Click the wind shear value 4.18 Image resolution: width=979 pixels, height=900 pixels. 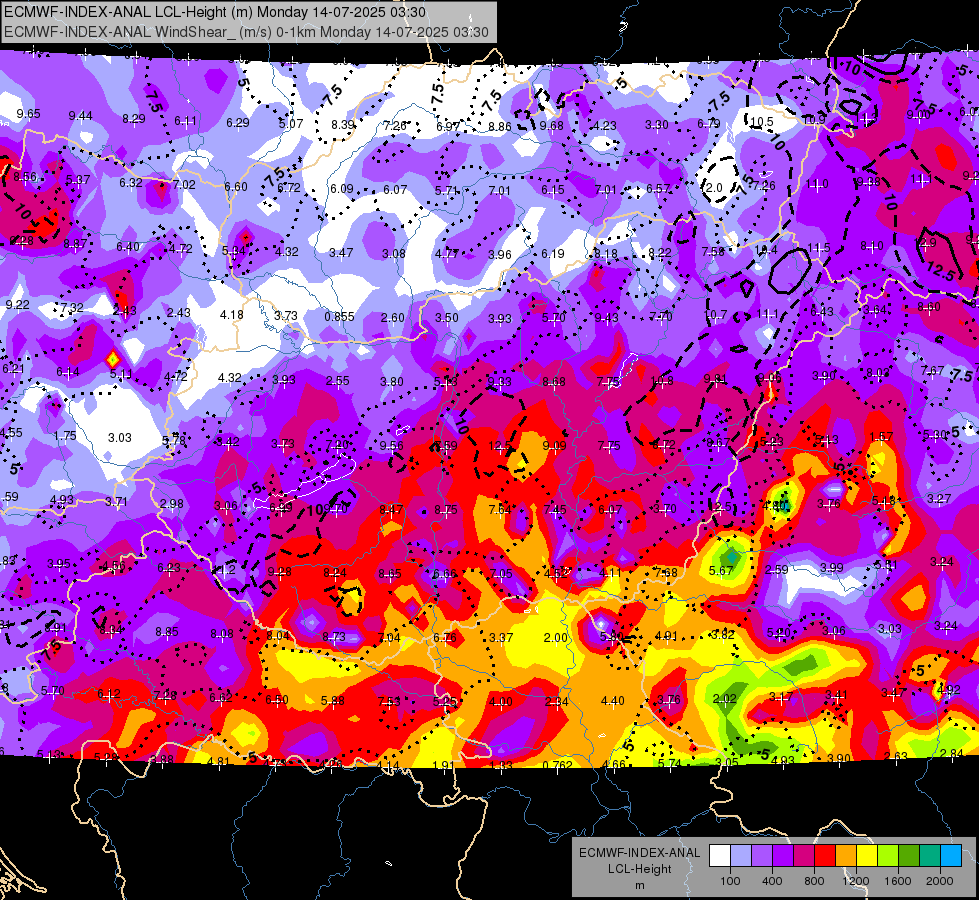tap(232, 314)
